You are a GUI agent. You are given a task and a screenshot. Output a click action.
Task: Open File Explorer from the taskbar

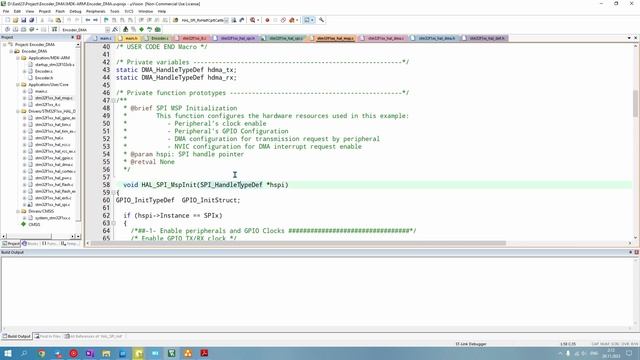coord(106,353)
